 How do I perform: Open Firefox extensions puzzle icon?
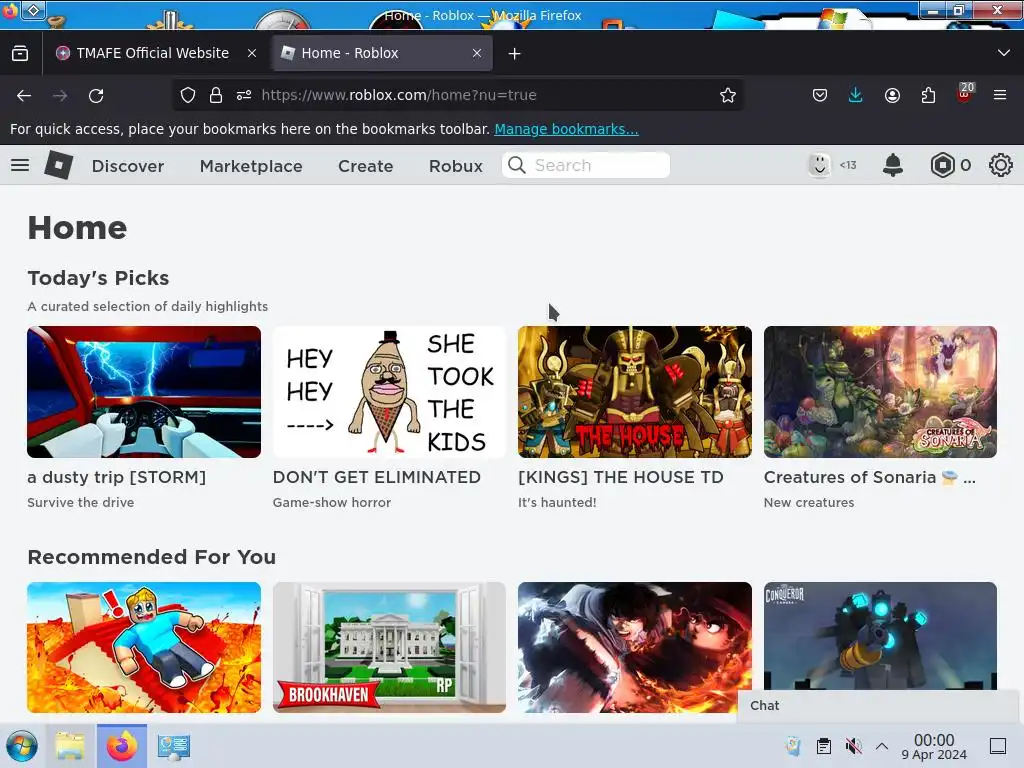tap(928, 95)
